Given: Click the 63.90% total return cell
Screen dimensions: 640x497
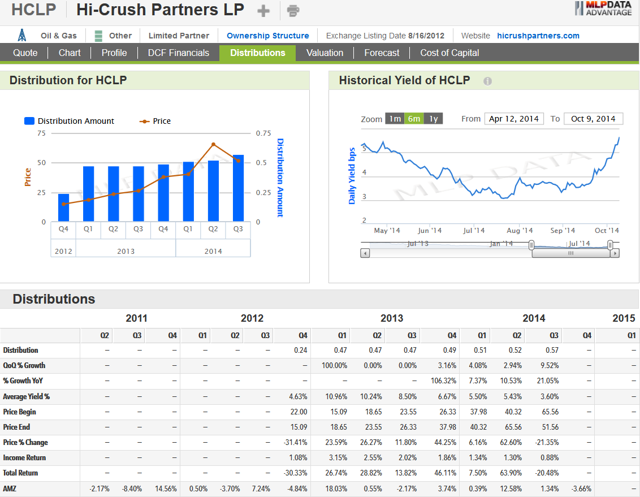Looking at the screenshot, I should (x=511, y=473).
